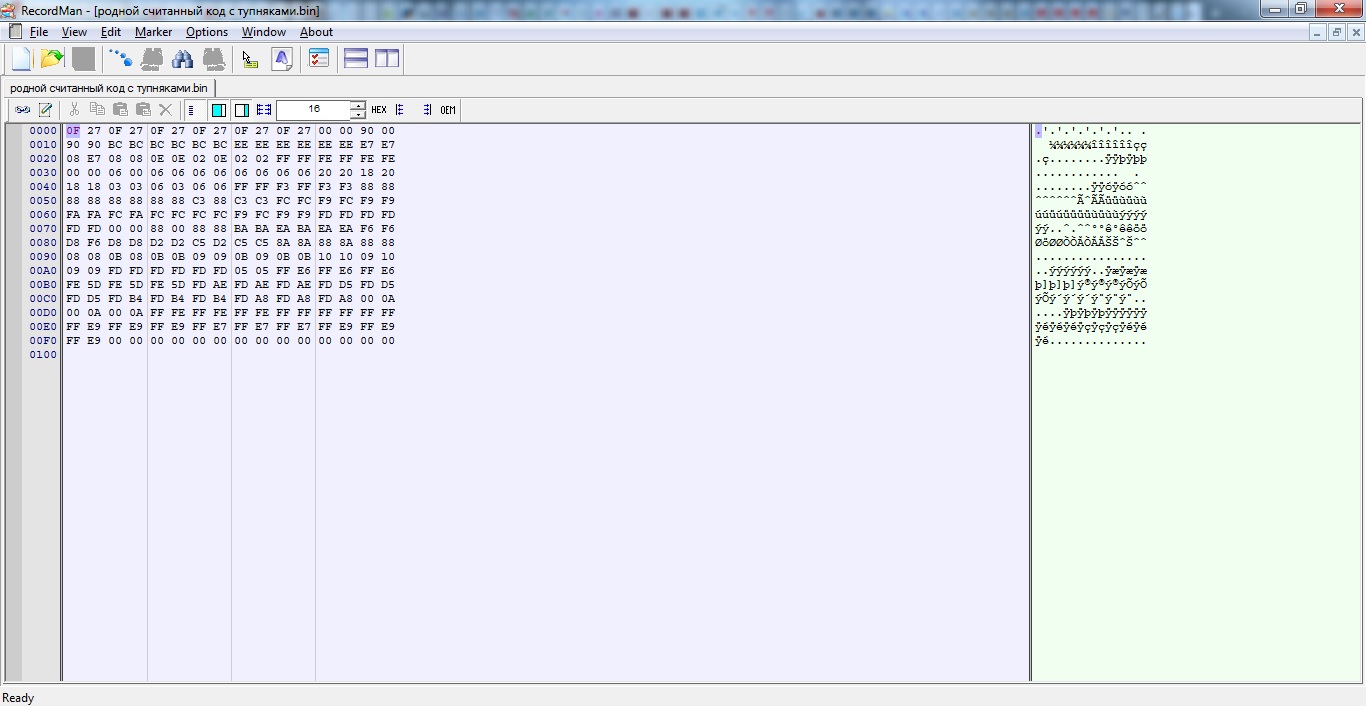Toggle the cyan hex pane display button

[x=219, y=110]
